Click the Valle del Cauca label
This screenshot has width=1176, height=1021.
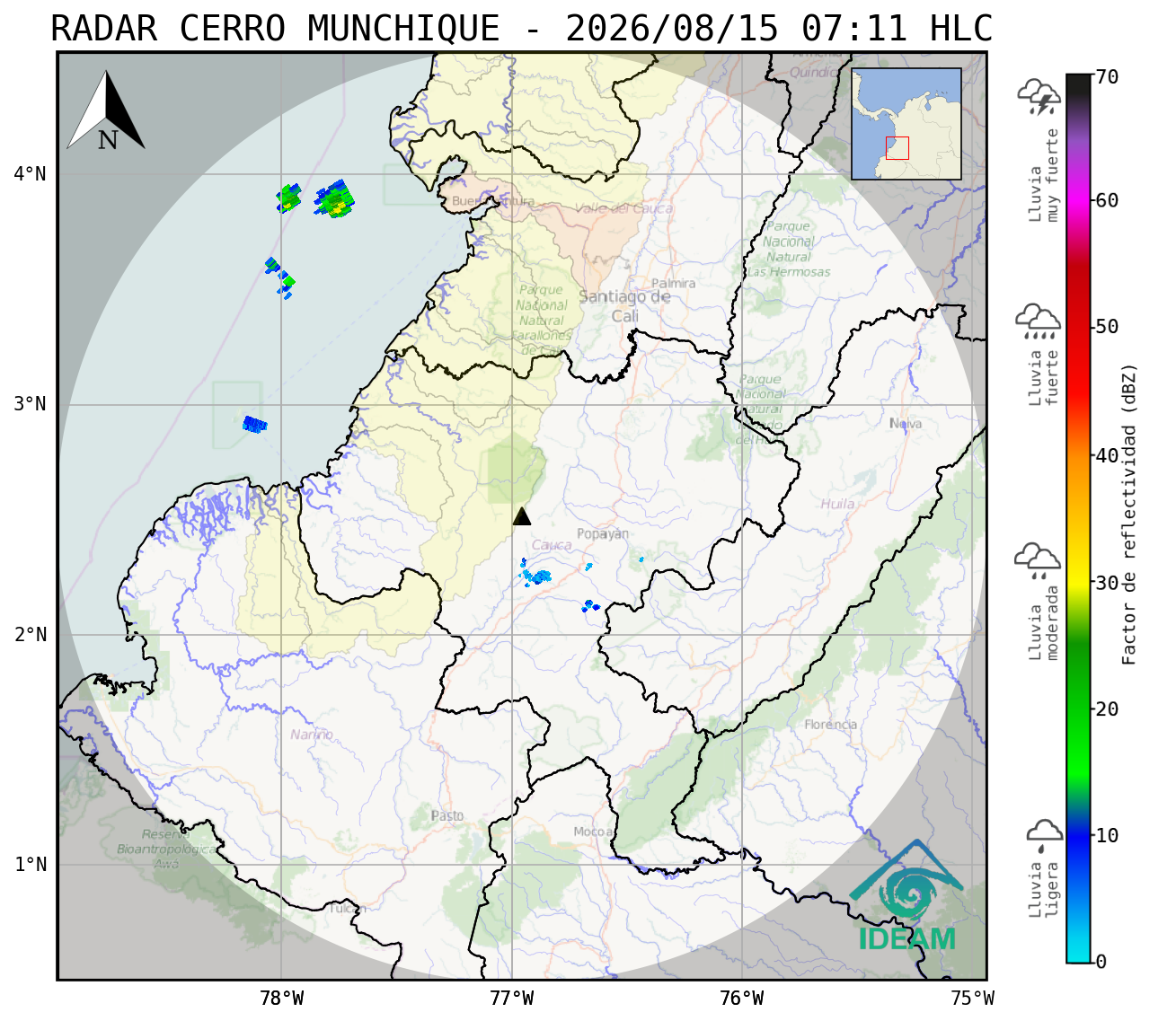pyautogui.click(x=623, y=208)
